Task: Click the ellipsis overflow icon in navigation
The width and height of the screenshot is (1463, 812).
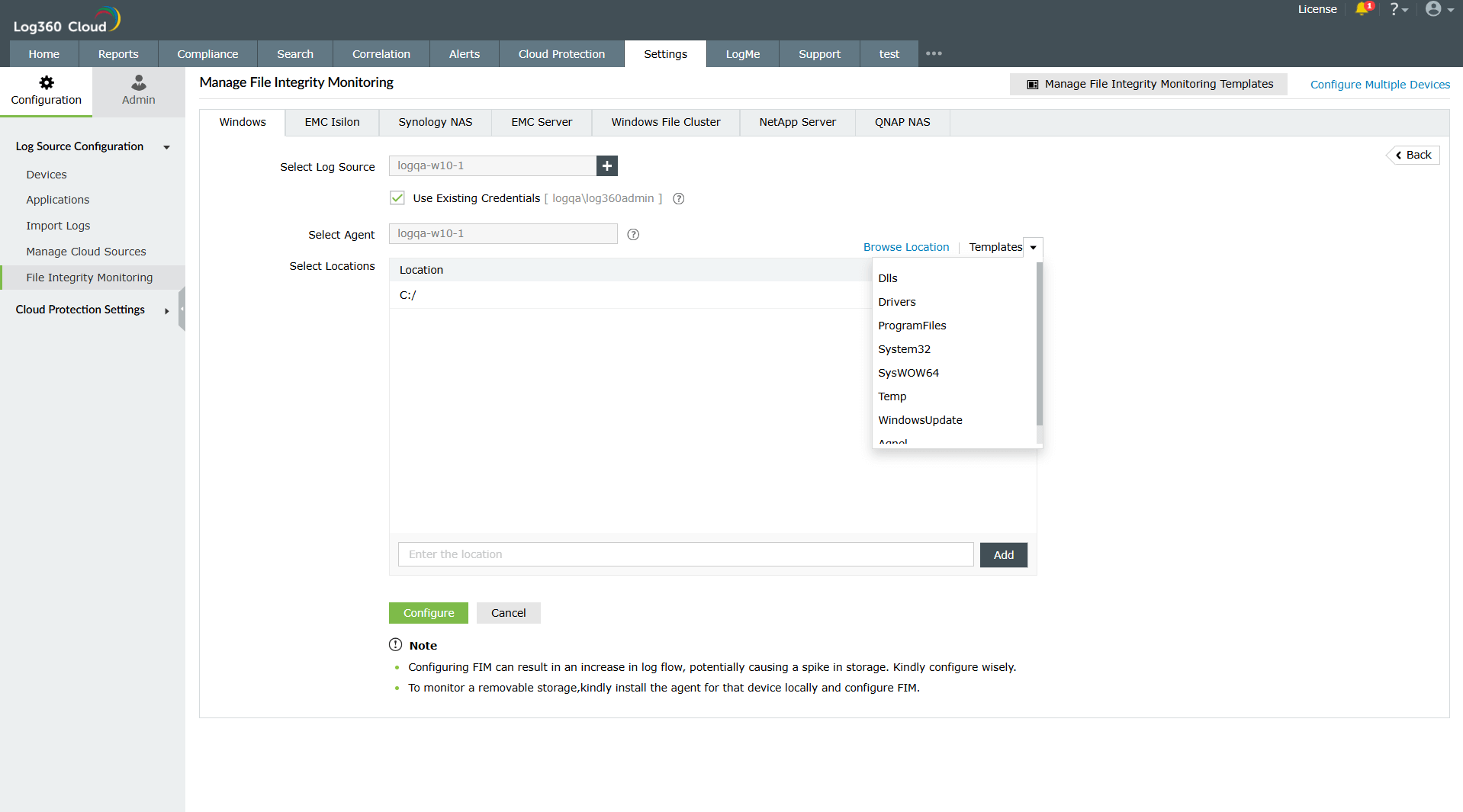Action: pyautogui.click(x=934, y=53)
